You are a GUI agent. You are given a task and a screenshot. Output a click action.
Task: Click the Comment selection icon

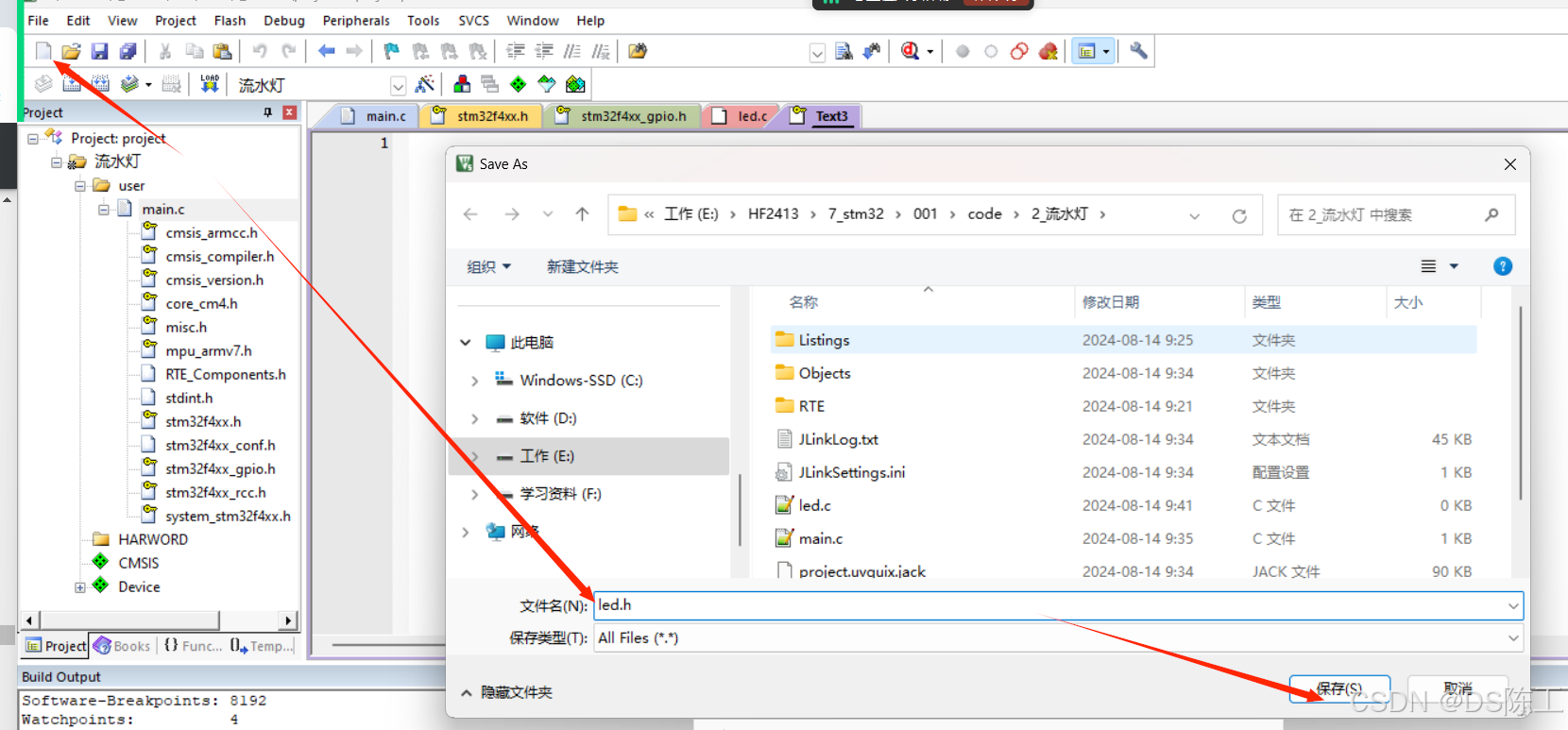pyautogui.click(x=572, y=51)
